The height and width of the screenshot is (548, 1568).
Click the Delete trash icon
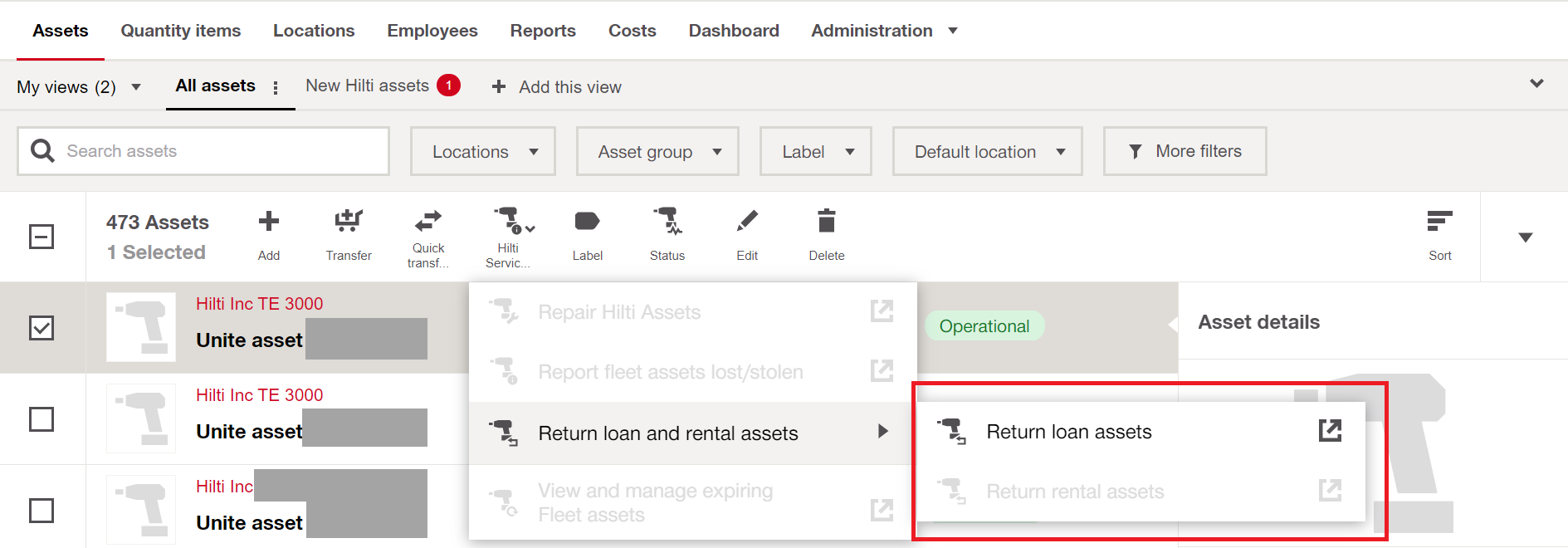click(x=827, y=221)
